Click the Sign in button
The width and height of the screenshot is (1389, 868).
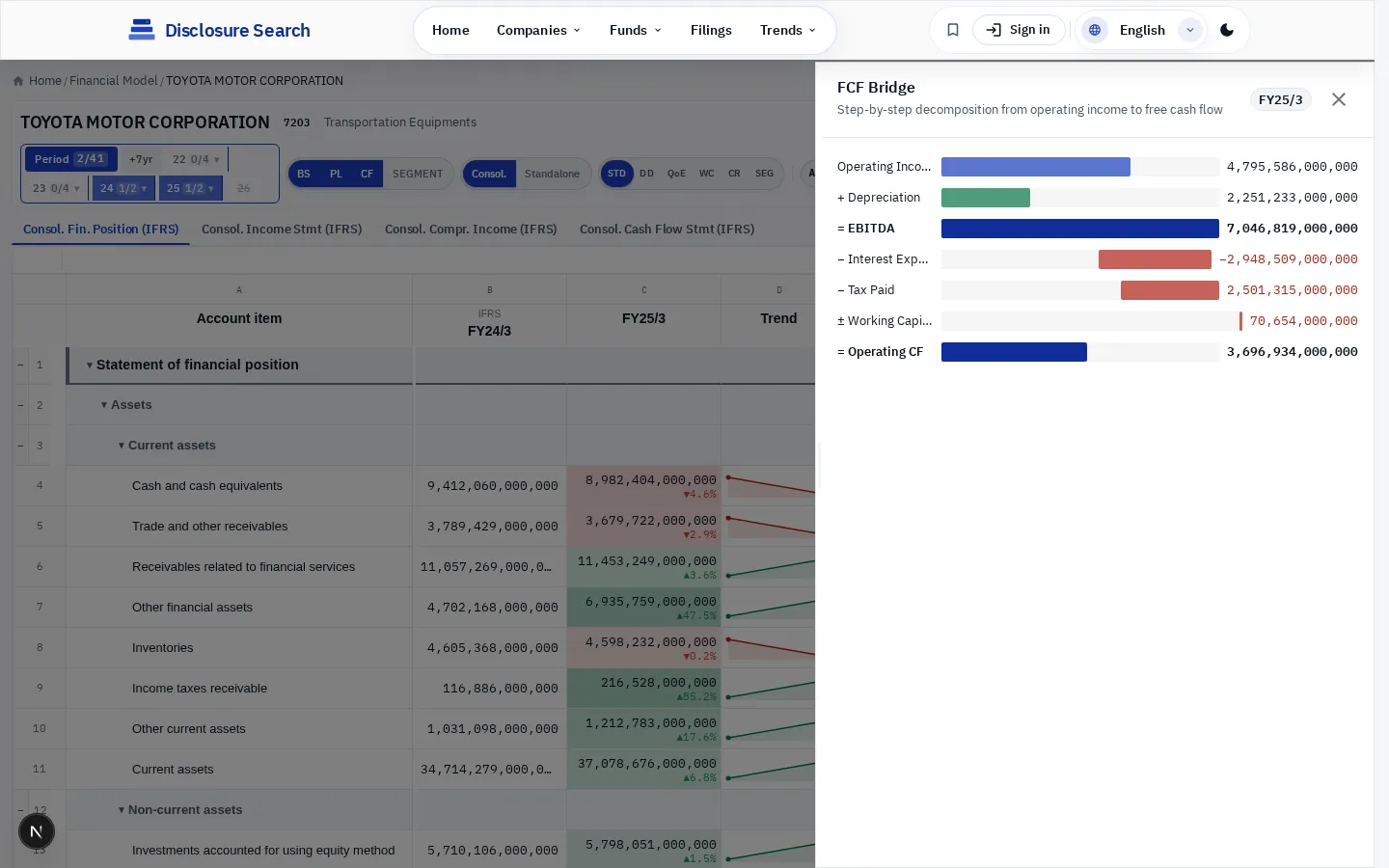[x=1019, y=30]
